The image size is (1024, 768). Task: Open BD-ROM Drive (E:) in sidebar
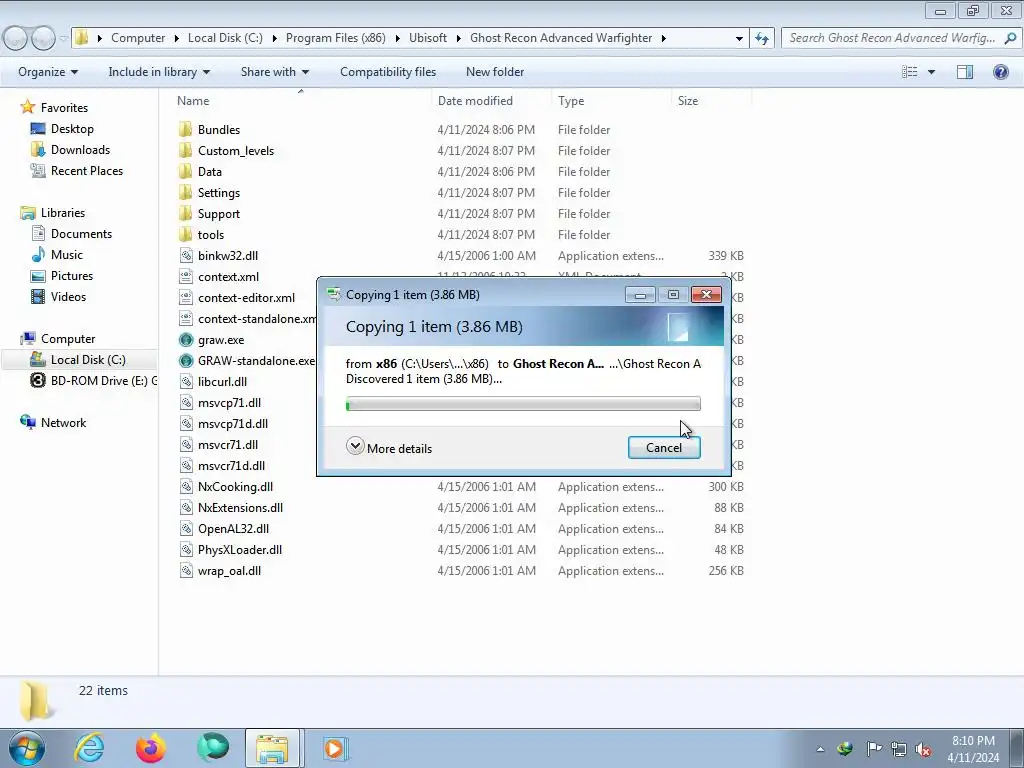(x=95, y=381)
